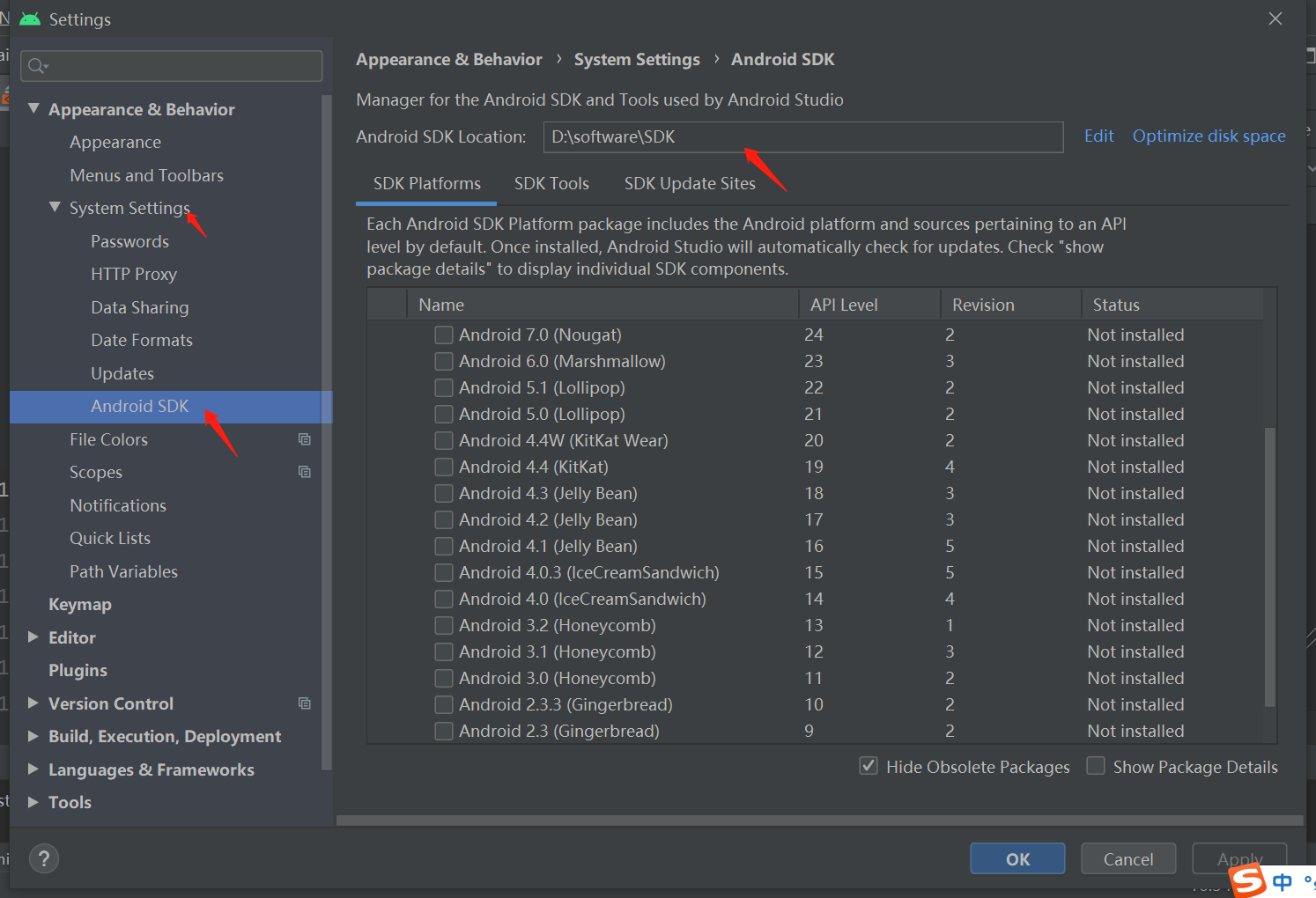Collapse the System Settings subtree

click(x=55, y=207)
